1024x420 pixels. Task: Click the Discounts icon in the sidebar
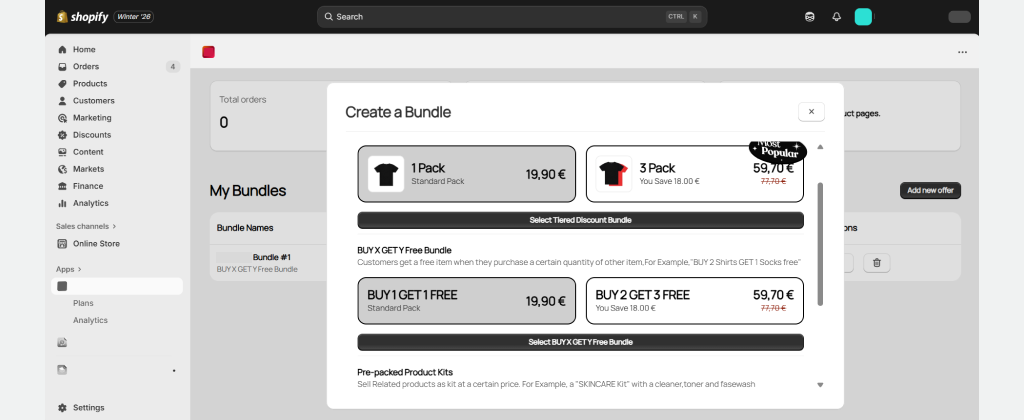(x=63, y=135)
